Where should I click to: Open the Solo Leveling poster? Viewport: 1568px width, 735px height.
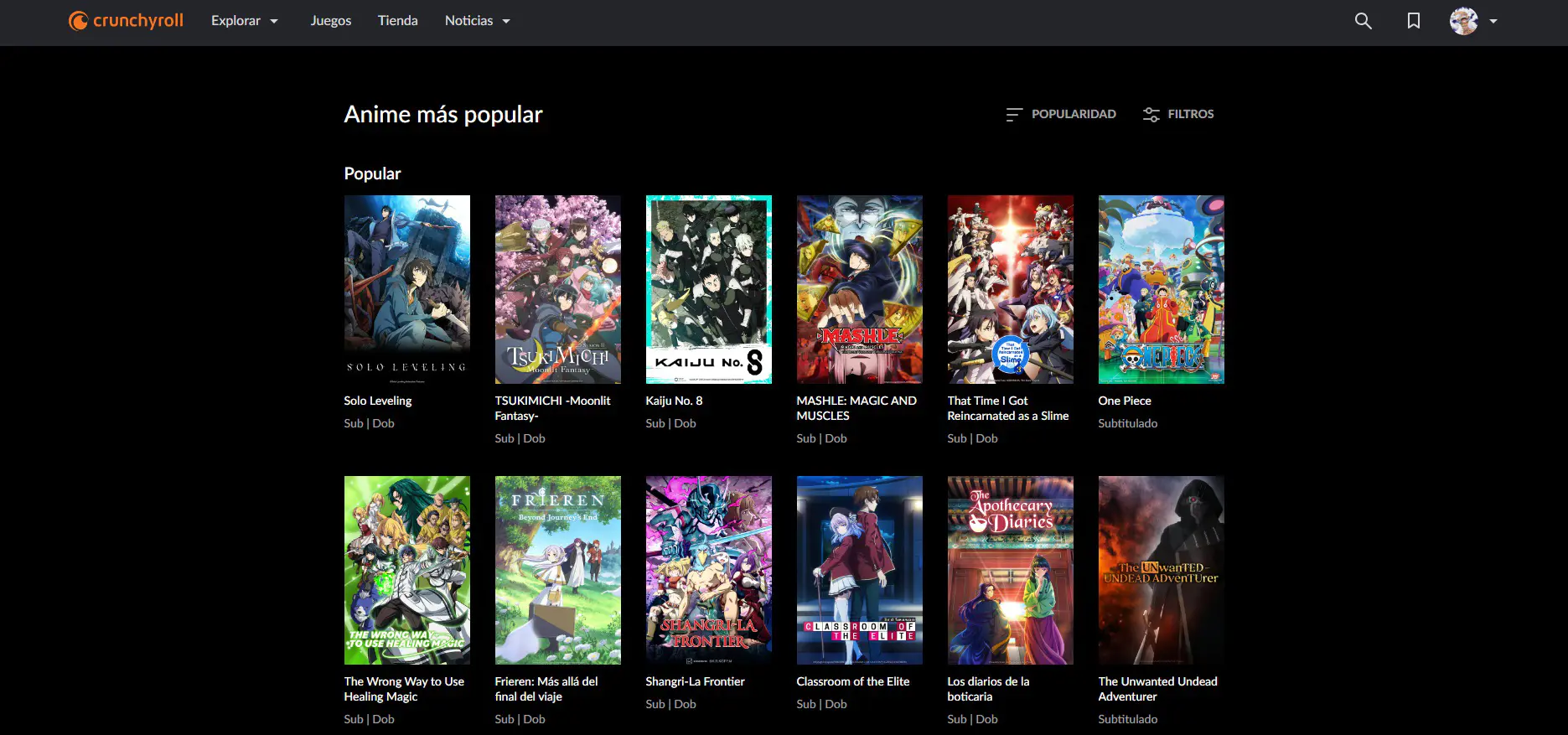coord(407,289)
